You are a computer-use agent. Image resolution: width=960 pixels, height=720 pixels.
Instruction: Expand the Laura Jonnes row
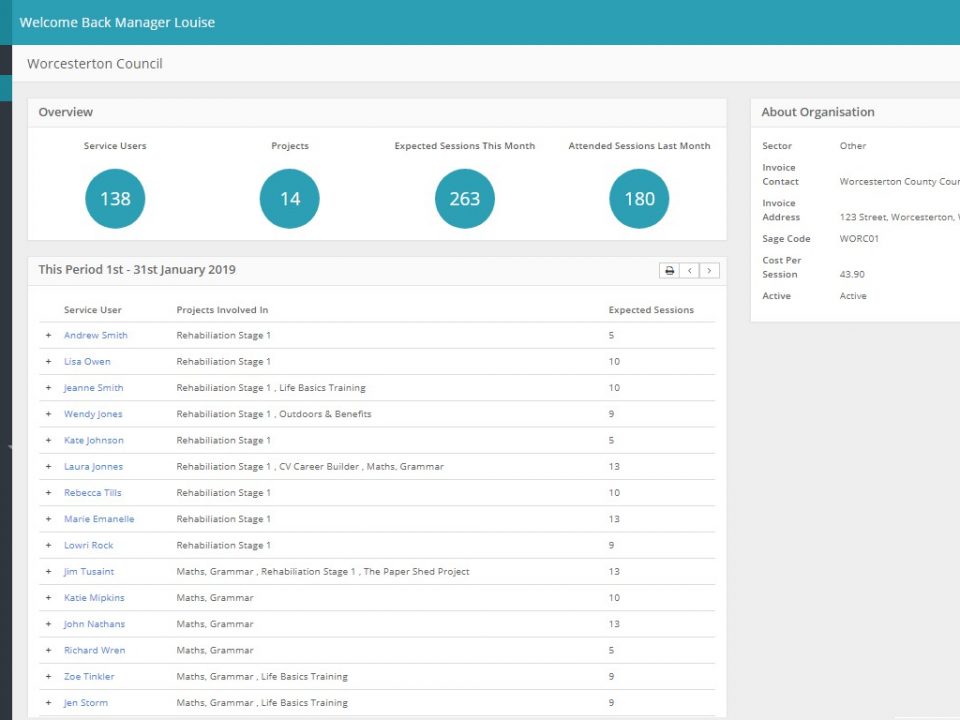point(48,467)
